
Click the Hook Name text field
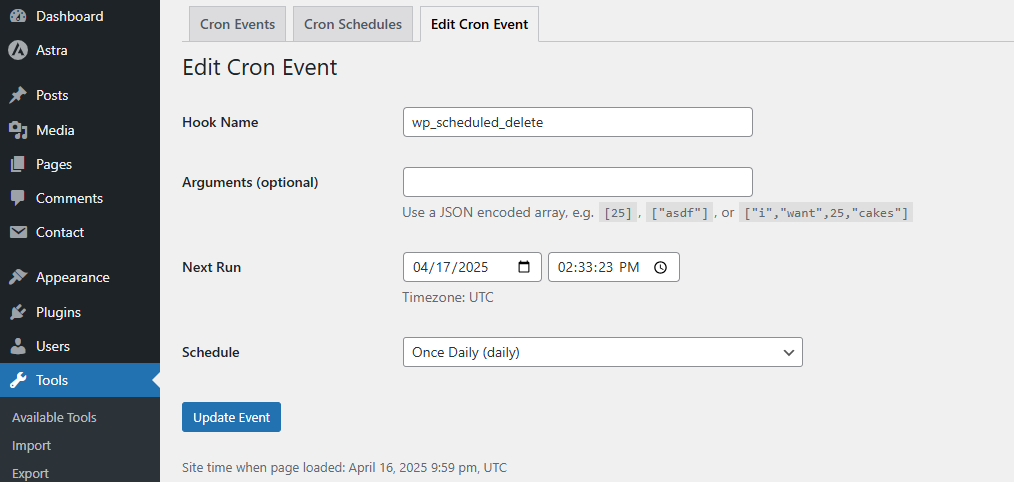tap(577, 122)
